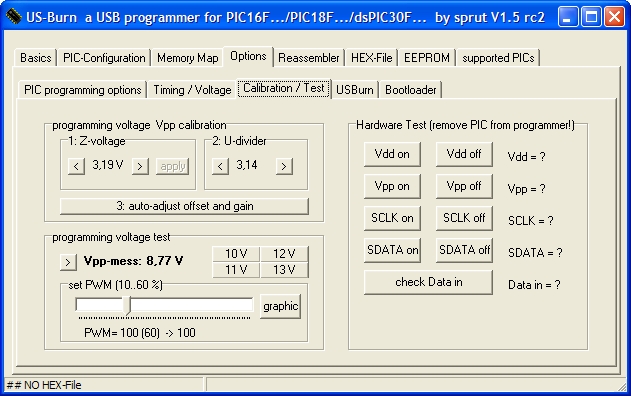Turn Vdd off
631x396 pixels.
coord(464,154)
